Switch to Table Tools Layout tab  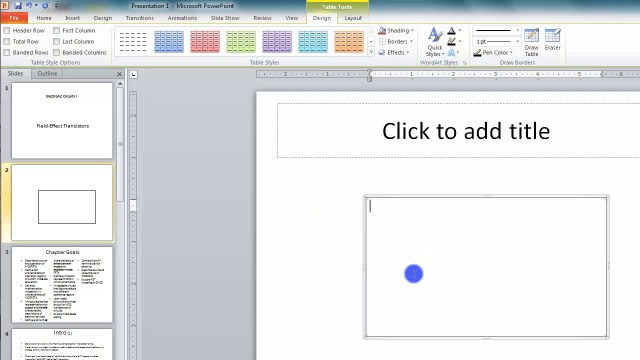pyautogui.click(x=353, y=18)
